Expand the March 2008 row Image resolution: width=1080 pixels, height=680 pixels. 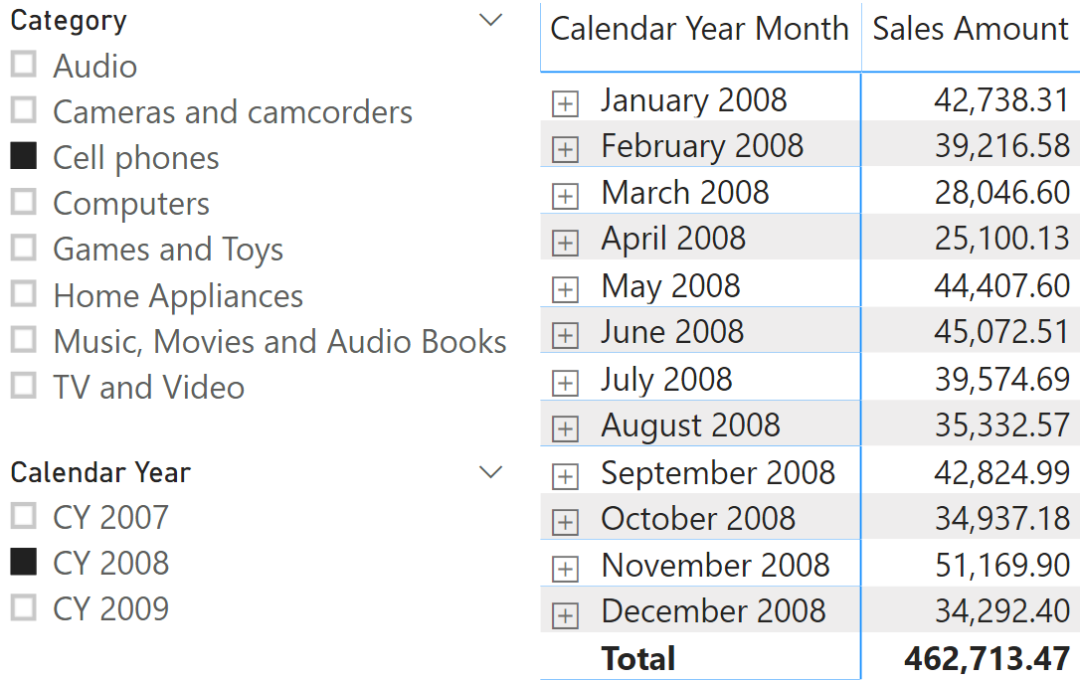(566, 196)
